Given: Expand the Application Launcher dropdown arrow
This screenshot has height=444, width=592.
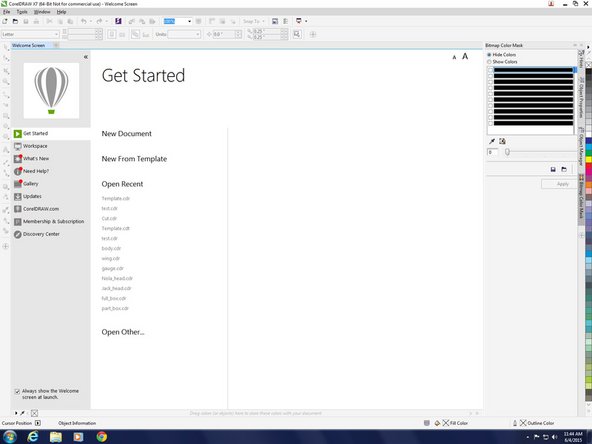Looking at the screenshot, I should (x=306, y=21).
